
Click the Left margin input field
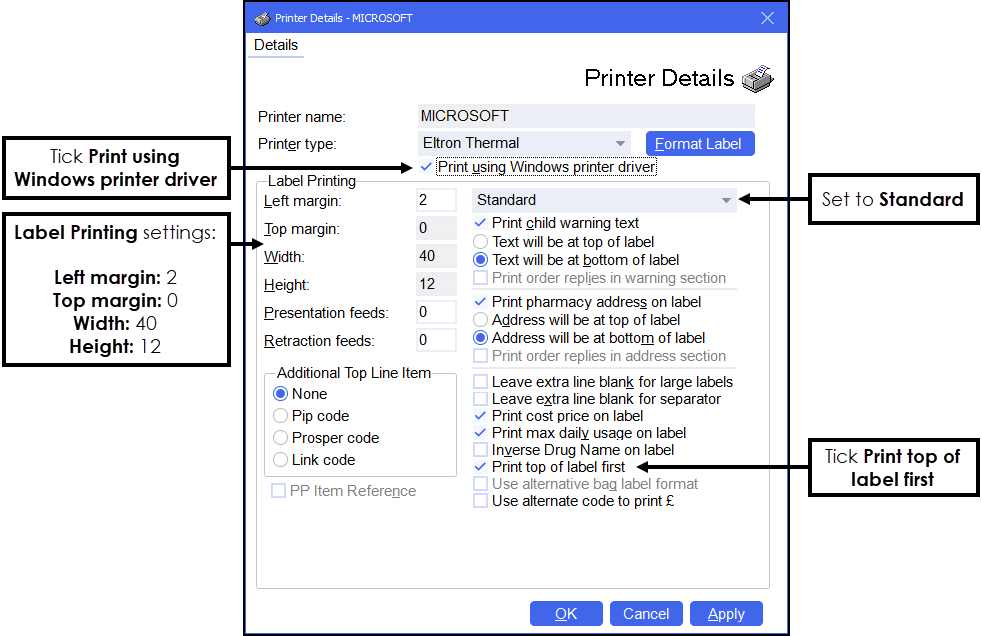436,200
